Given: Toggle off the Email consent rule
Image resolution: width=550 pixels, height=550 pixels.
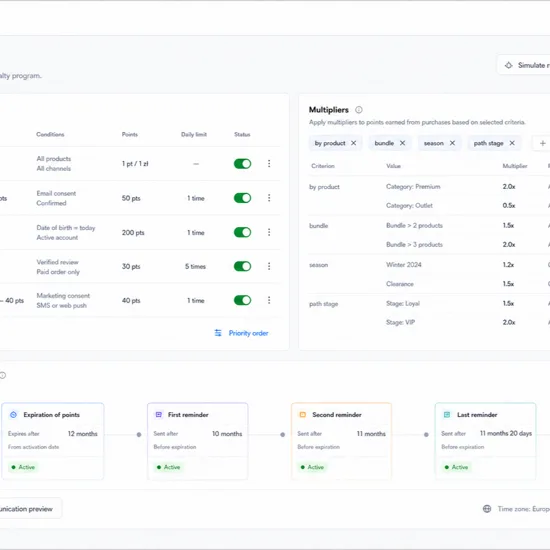Looking at the screenshot, I should click(x=242, y=198).
